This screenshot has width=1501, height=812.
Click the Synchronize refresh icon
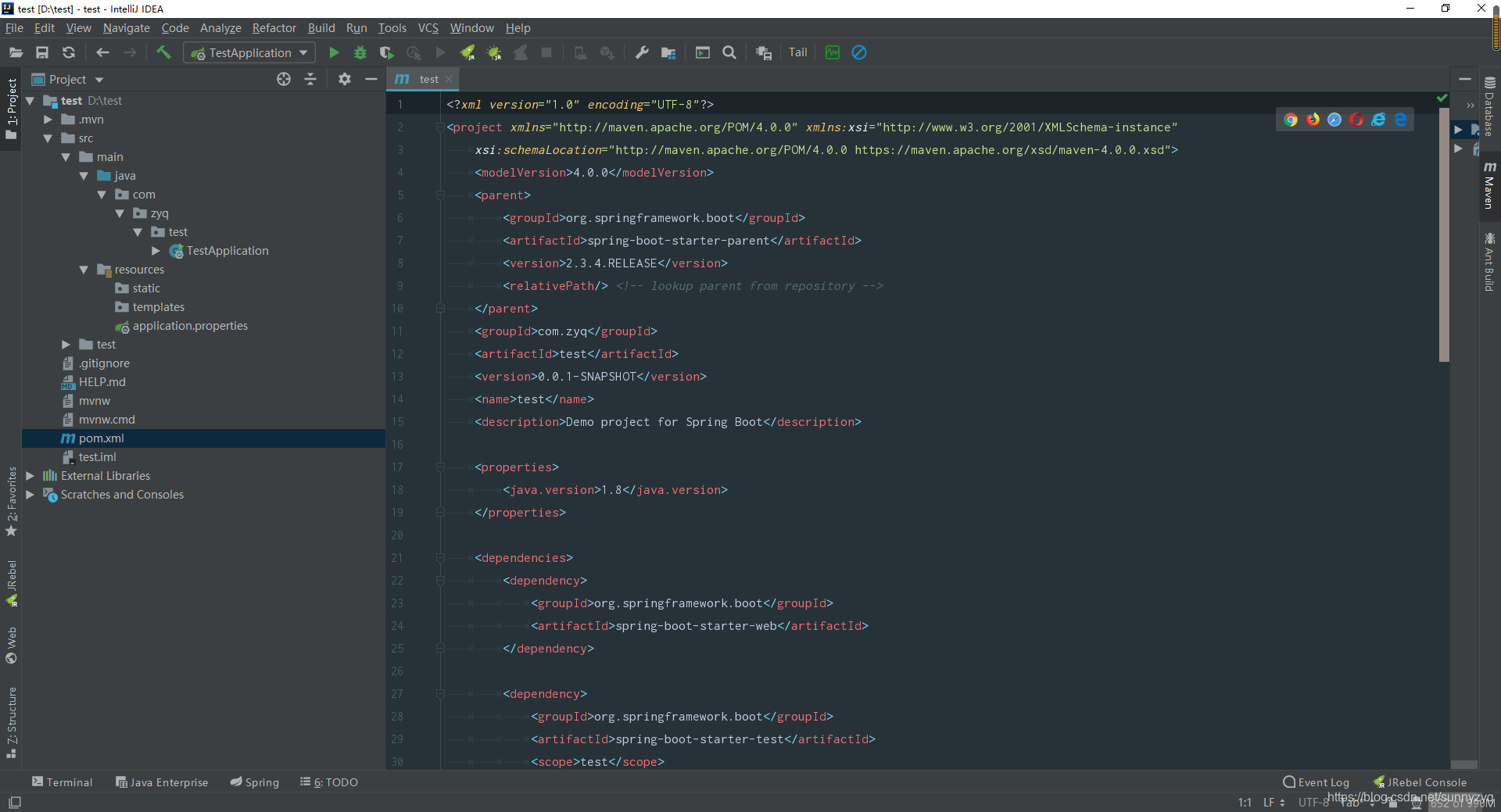(69, 52)
